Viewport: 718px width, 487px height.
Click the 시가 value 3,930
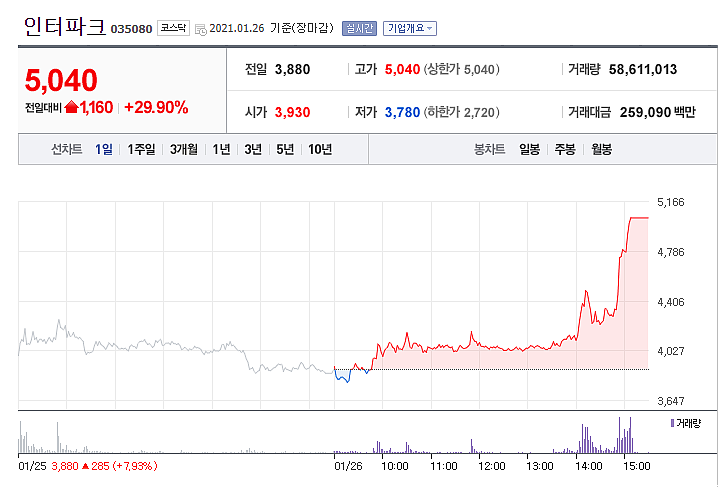tap(293, 112)
